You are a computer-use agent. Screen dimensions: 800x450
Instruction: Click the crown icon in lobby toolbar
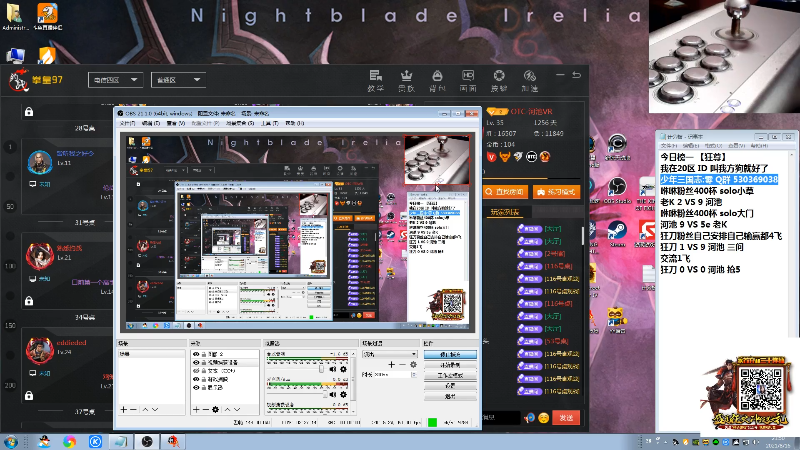pyautogui.click(x=406, y=81)
